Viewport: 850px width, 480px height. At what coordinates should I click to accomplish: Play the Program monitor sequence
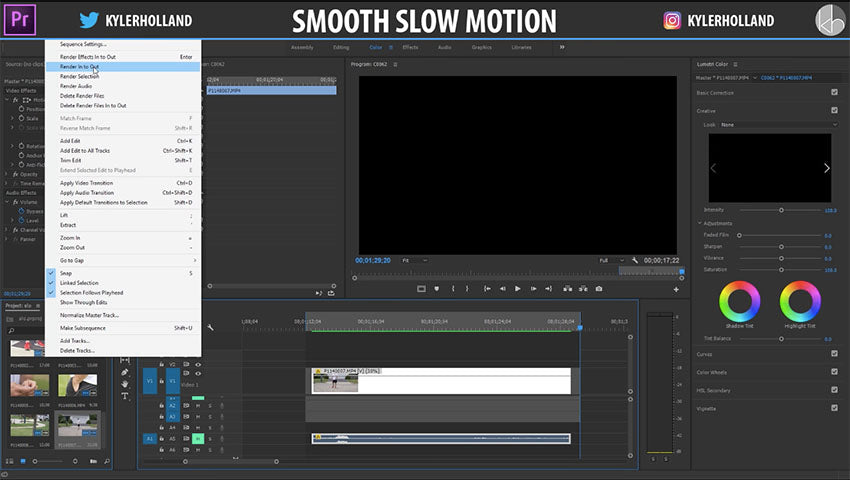518,289
